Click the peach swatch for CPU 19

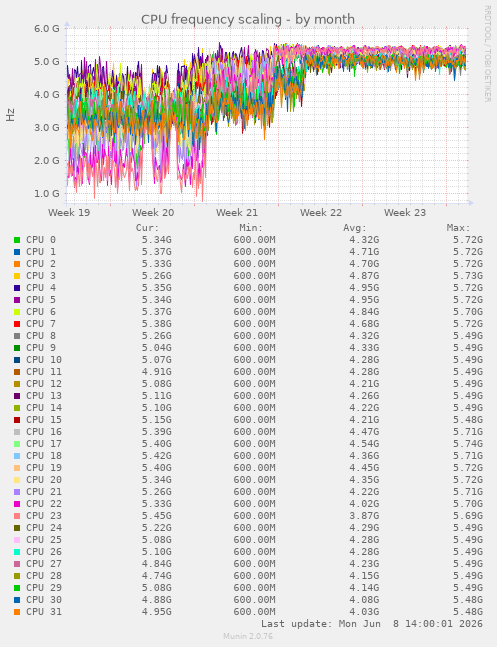click(17, 468)
